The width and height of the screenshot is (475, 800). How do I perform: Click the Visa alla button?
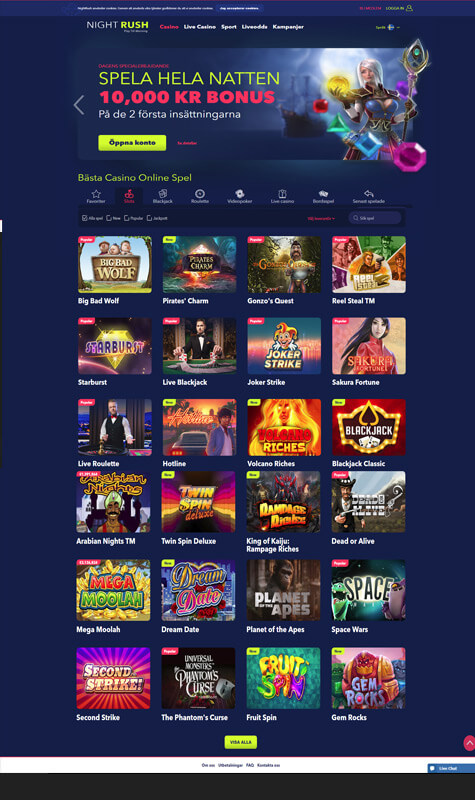coord(241,742)
